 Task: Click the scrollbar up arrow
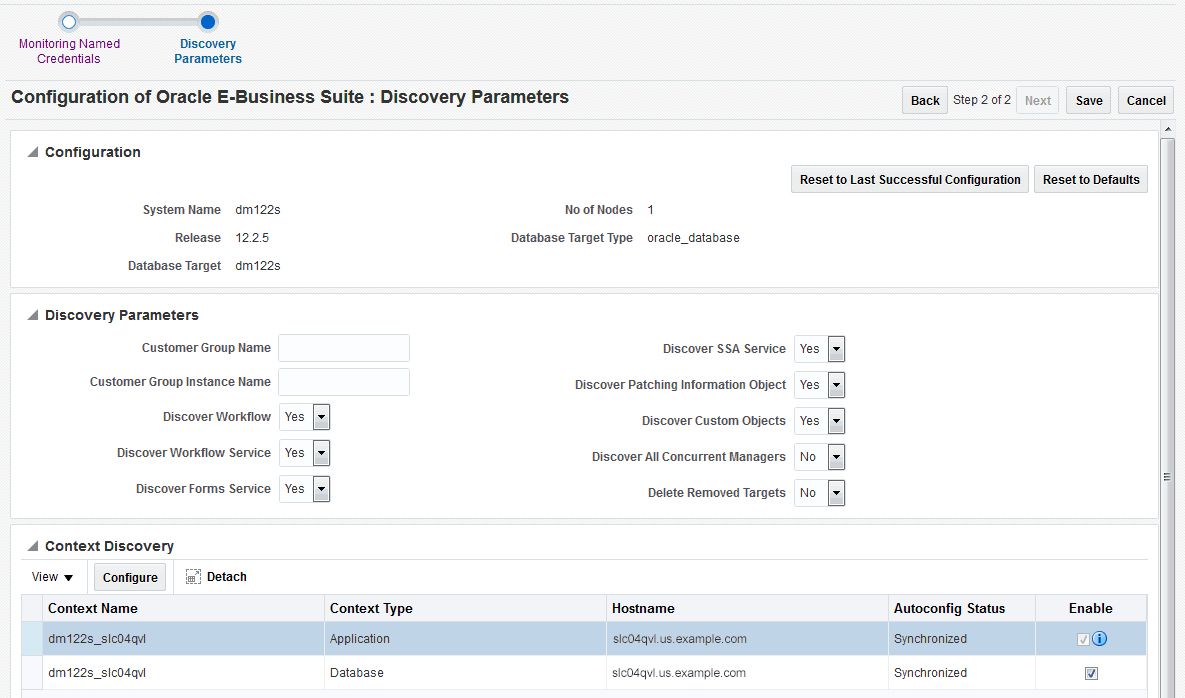pyautogui.click(x=1167, y=128)
